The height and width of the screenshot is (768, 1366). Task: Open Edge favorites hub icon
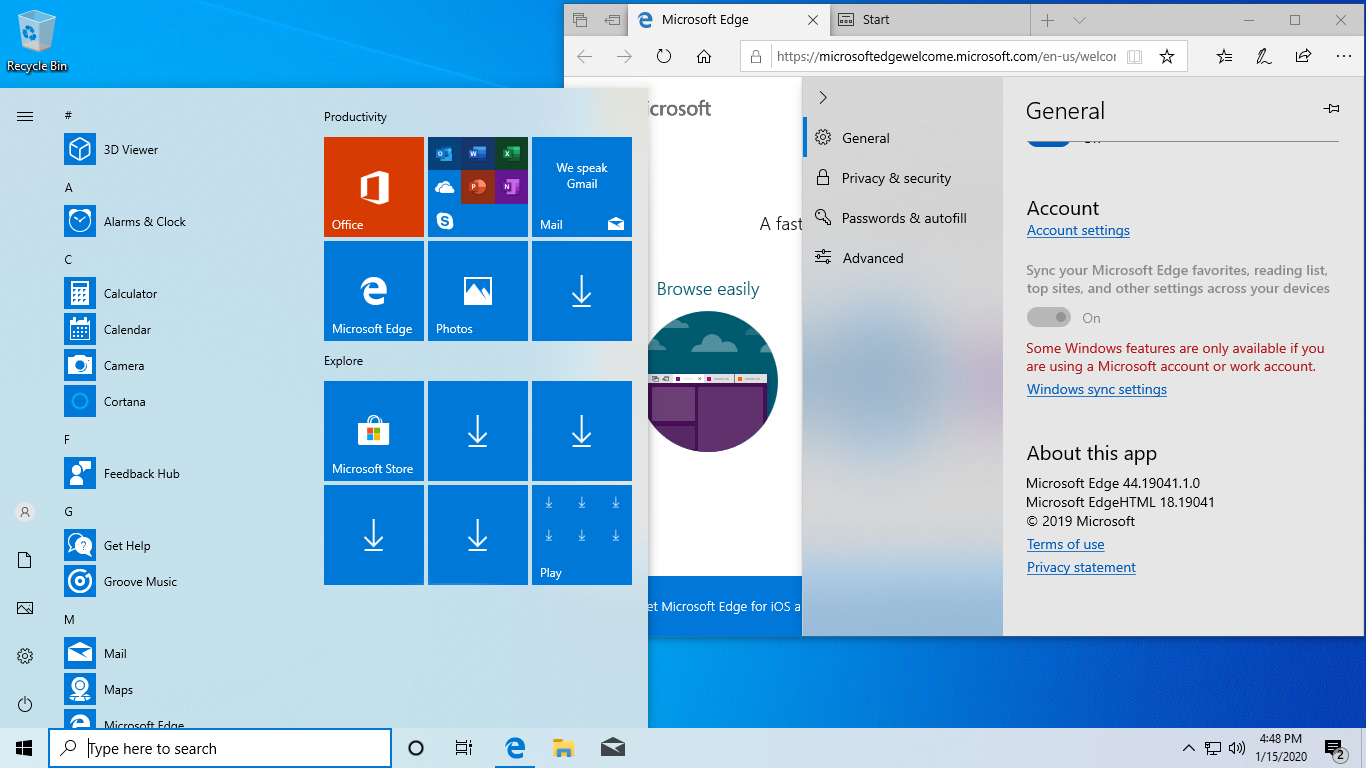[1225, 57]
